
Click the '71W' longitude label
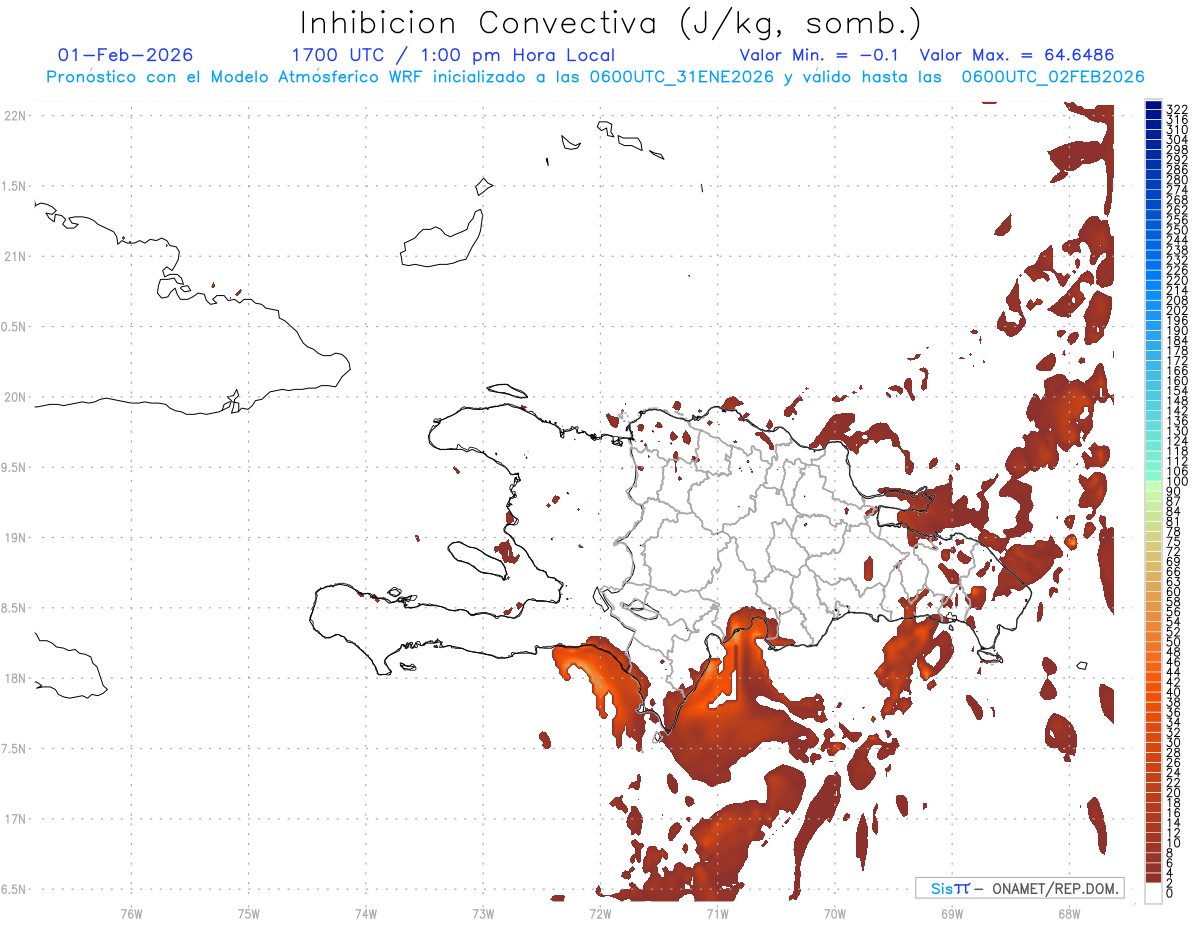pos(717,913)
